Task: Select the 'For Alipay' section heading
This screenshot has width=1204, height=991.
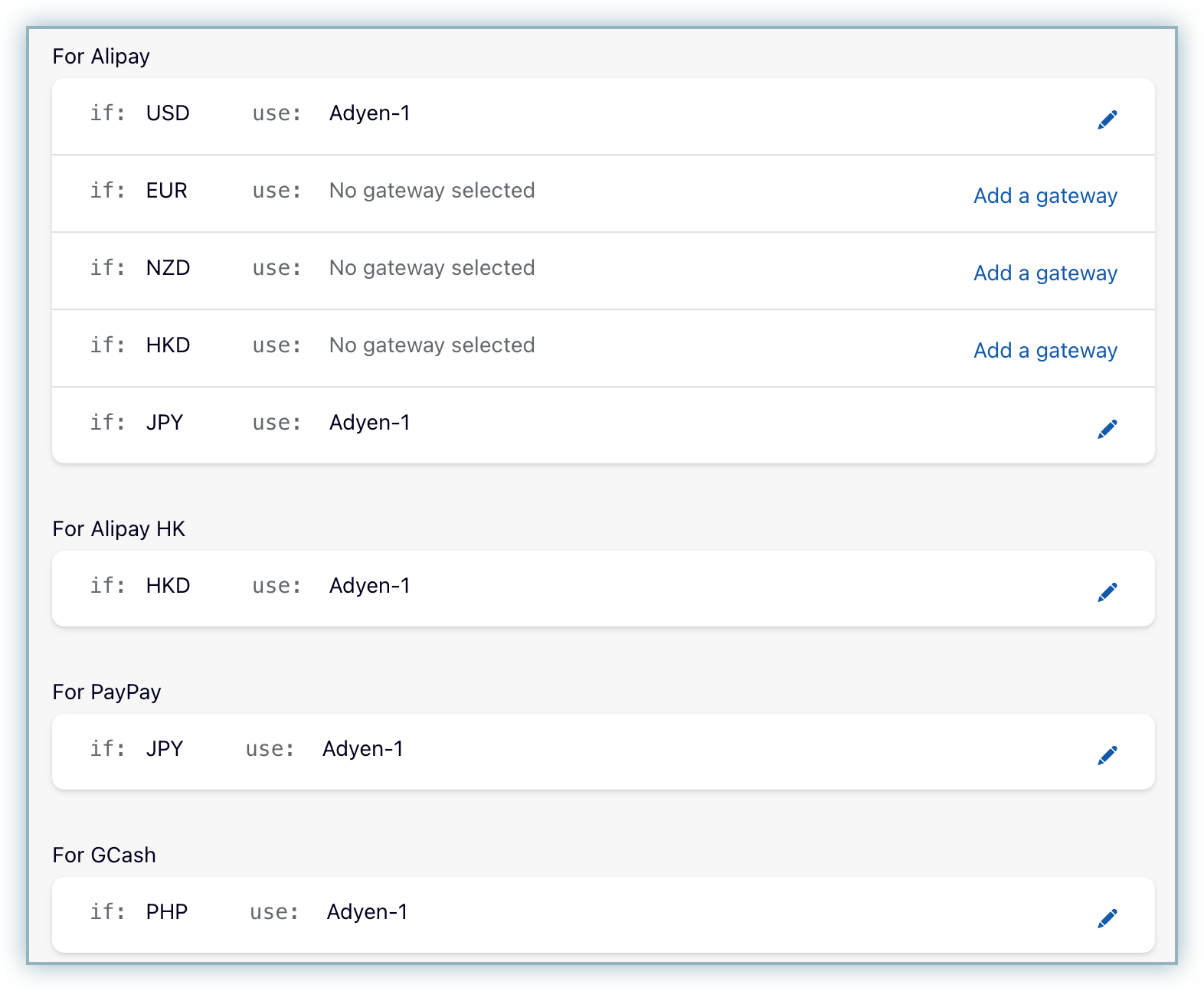Action: [101, 57]
